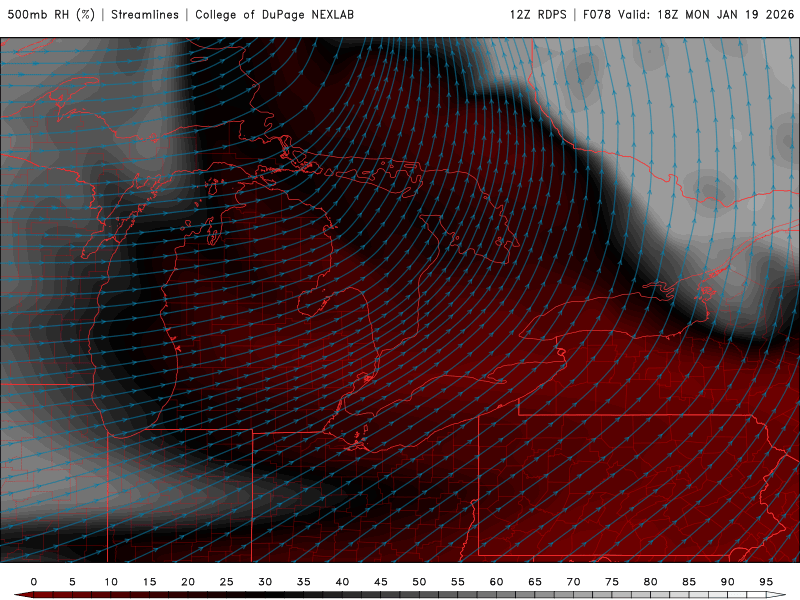
Task: Click the '75' color scale label
Action: pyautogui.click(x=612, y=582)
